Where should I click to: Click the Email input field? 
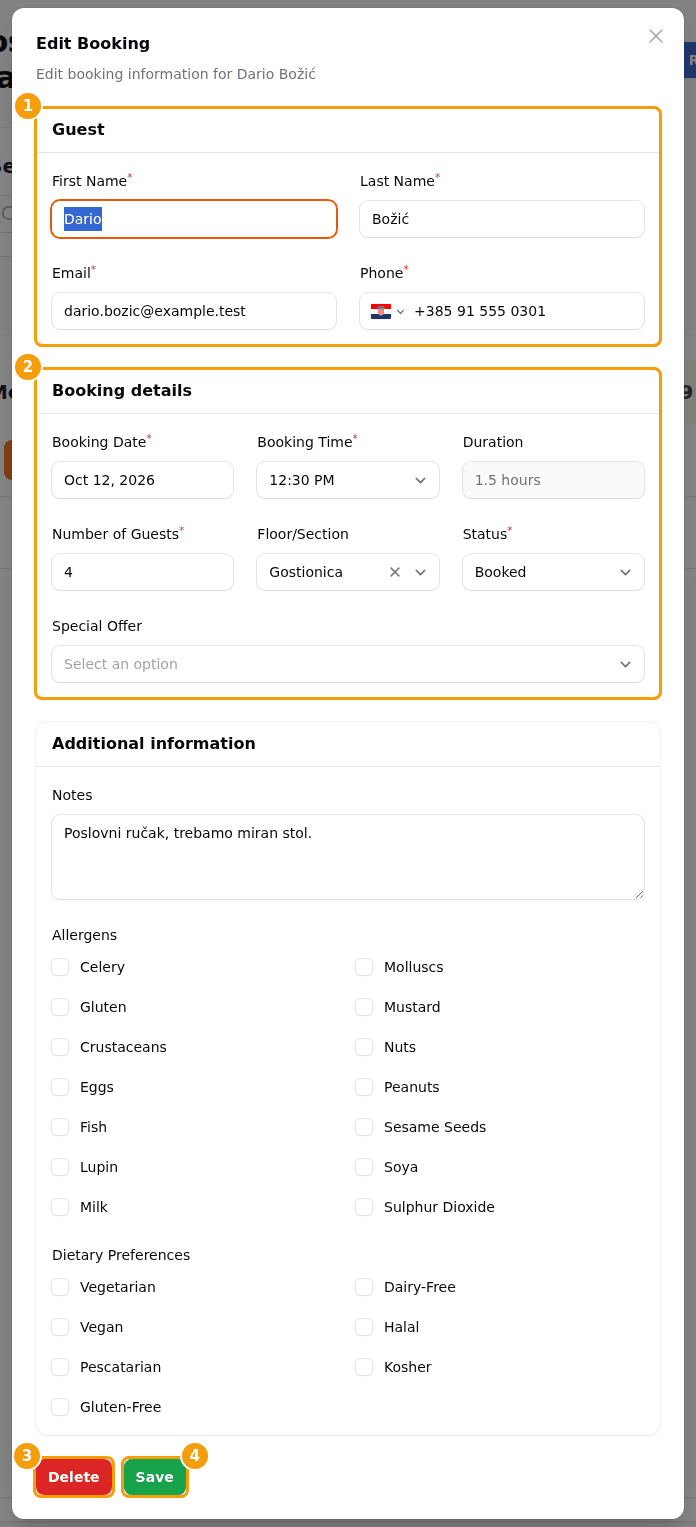click(x=194, y=311)
